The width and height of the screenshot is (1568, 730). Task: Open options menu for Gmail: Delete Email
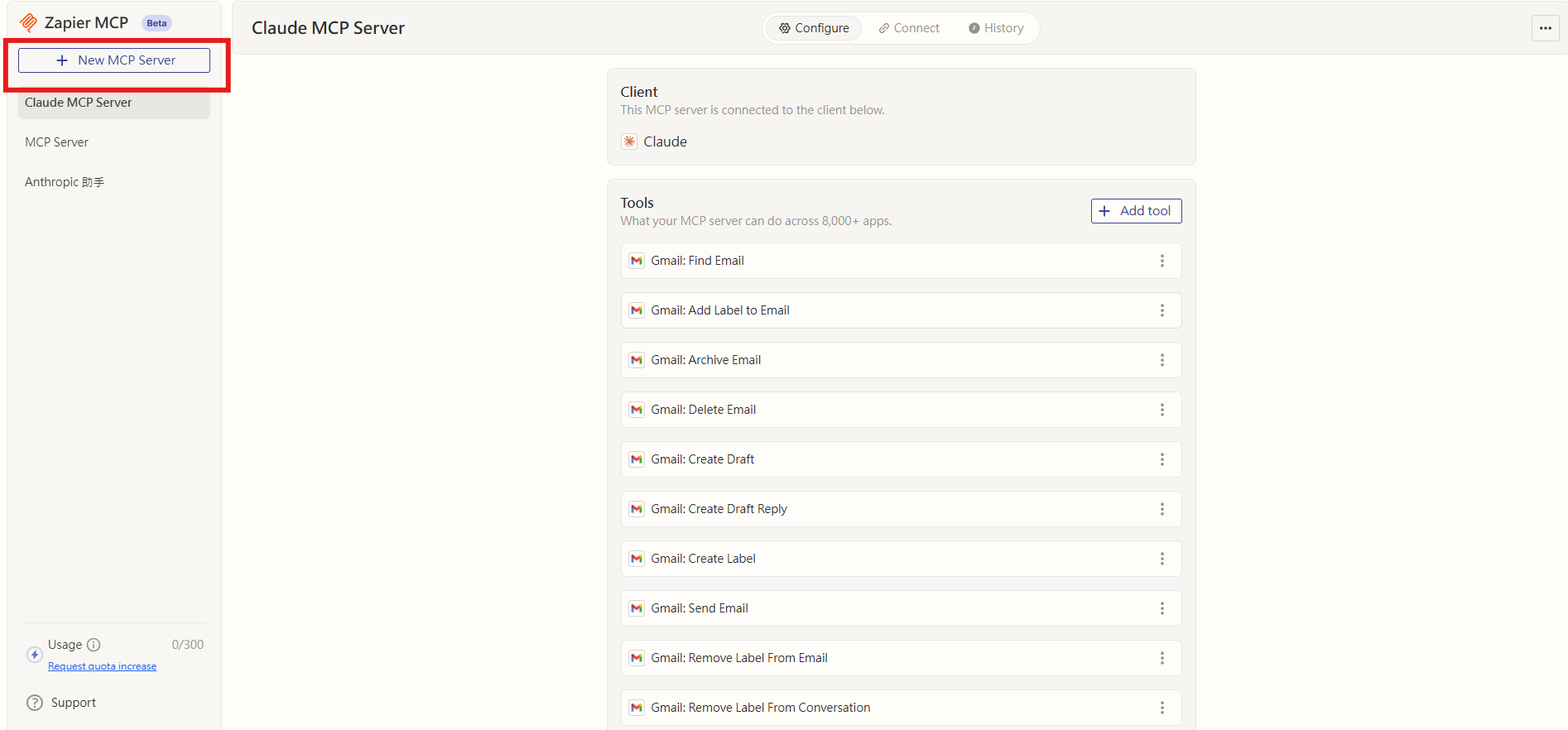coord(1162,410)
